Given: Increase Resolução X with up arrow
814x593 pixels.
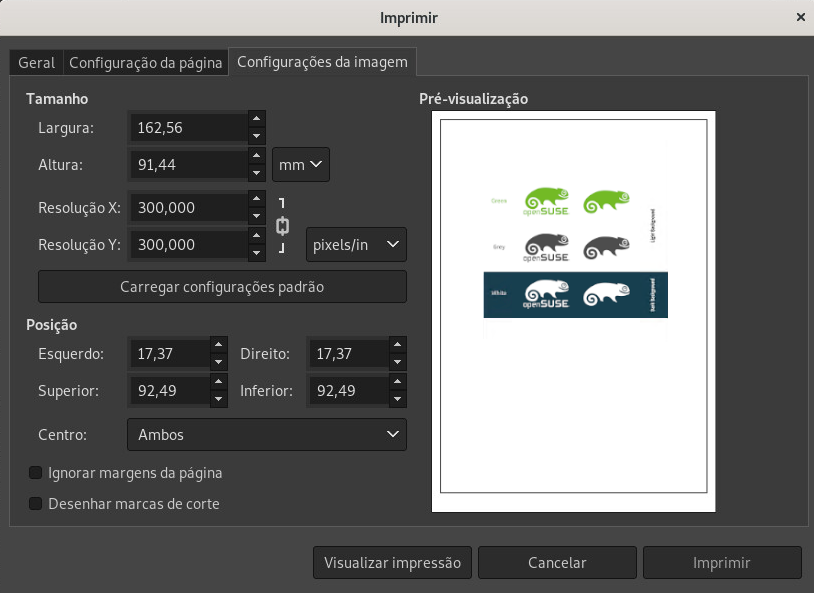Looking at the screenshot, I should (256, 199).
